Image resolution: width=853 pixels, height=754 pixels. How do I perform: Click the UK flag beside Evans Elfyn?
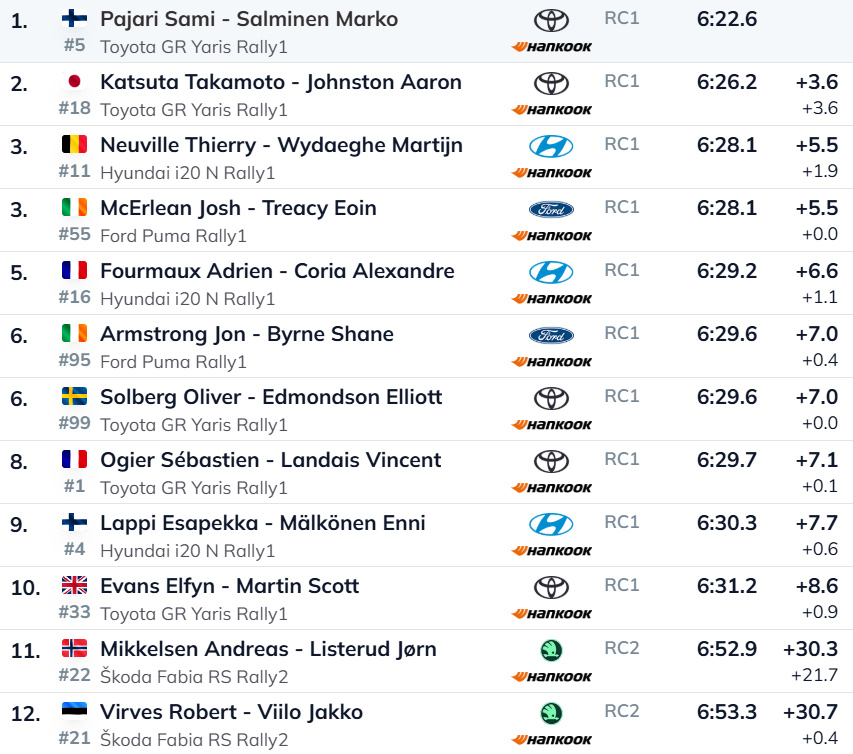click(74, 586)
